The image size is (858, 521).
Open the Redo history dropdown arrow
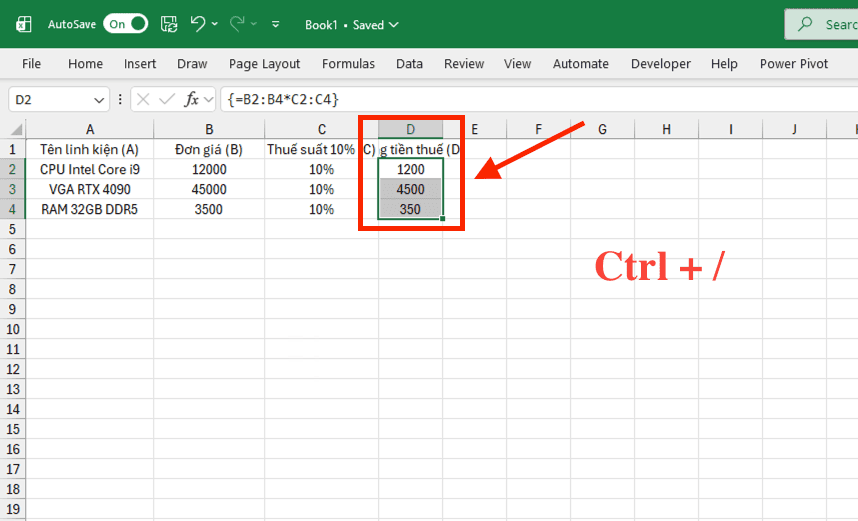click(x=254, y=24)
